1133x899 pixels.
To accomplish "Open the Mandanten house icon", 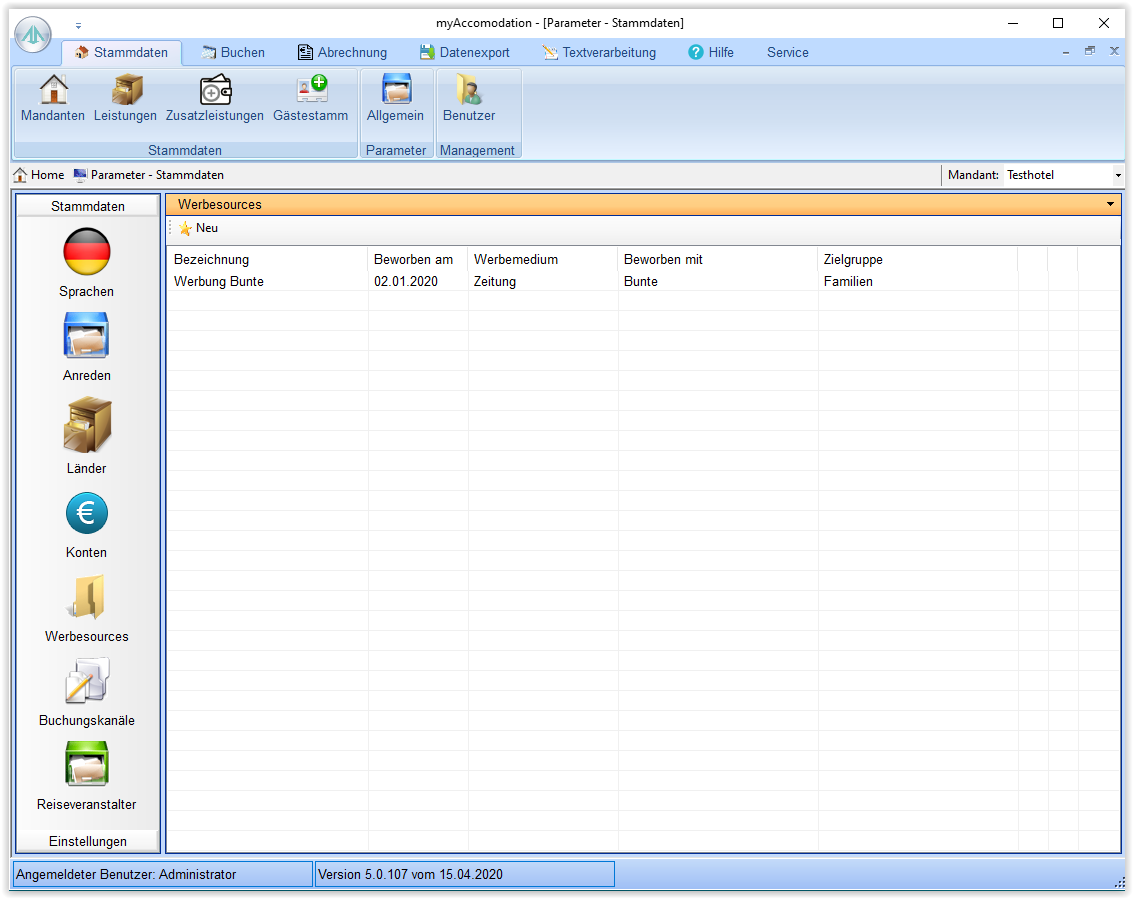I will [x=53, y=90].
